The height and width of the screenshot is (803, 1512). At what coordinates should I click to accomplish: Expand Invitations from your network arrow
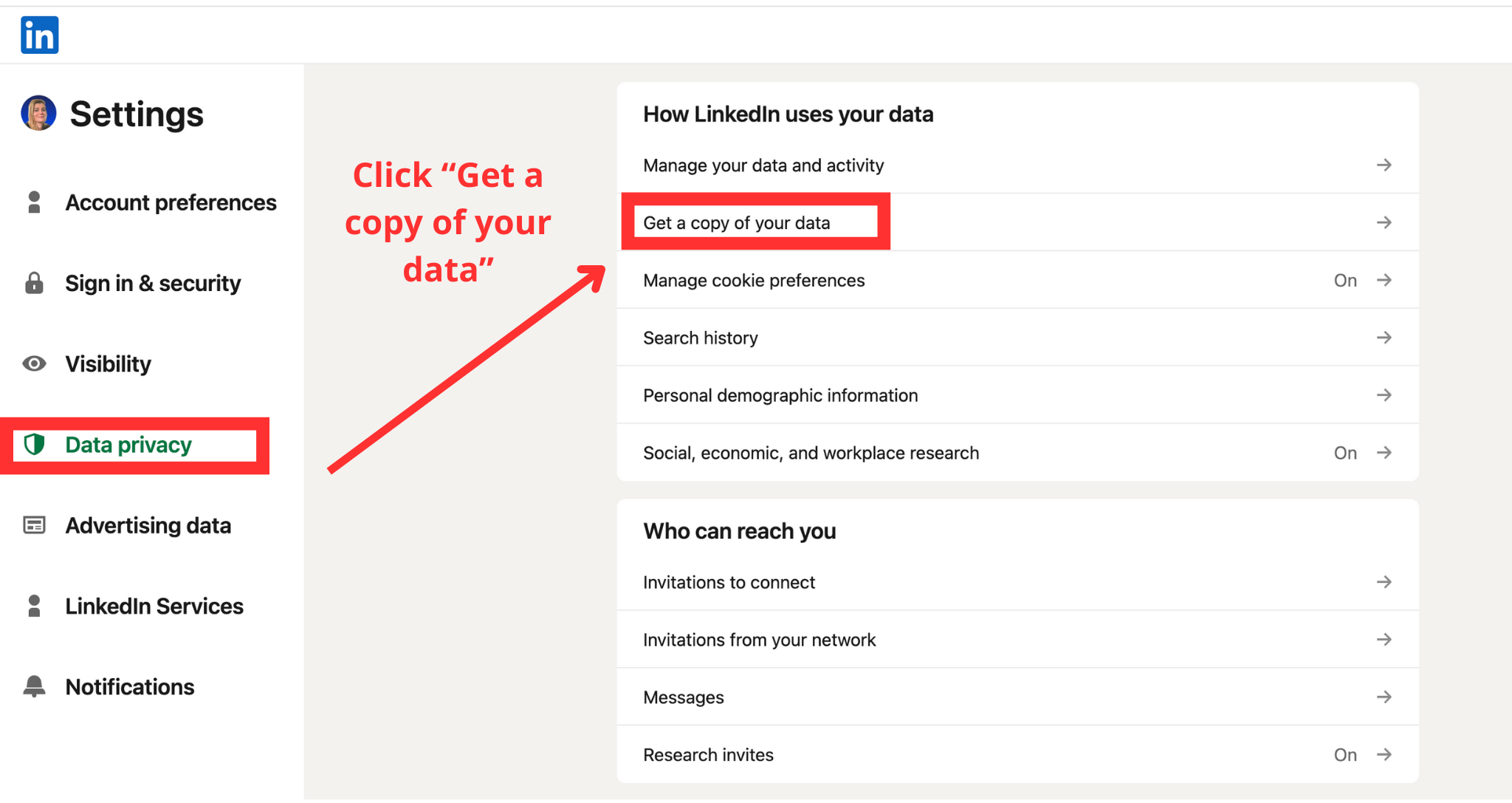[1384, 639]
